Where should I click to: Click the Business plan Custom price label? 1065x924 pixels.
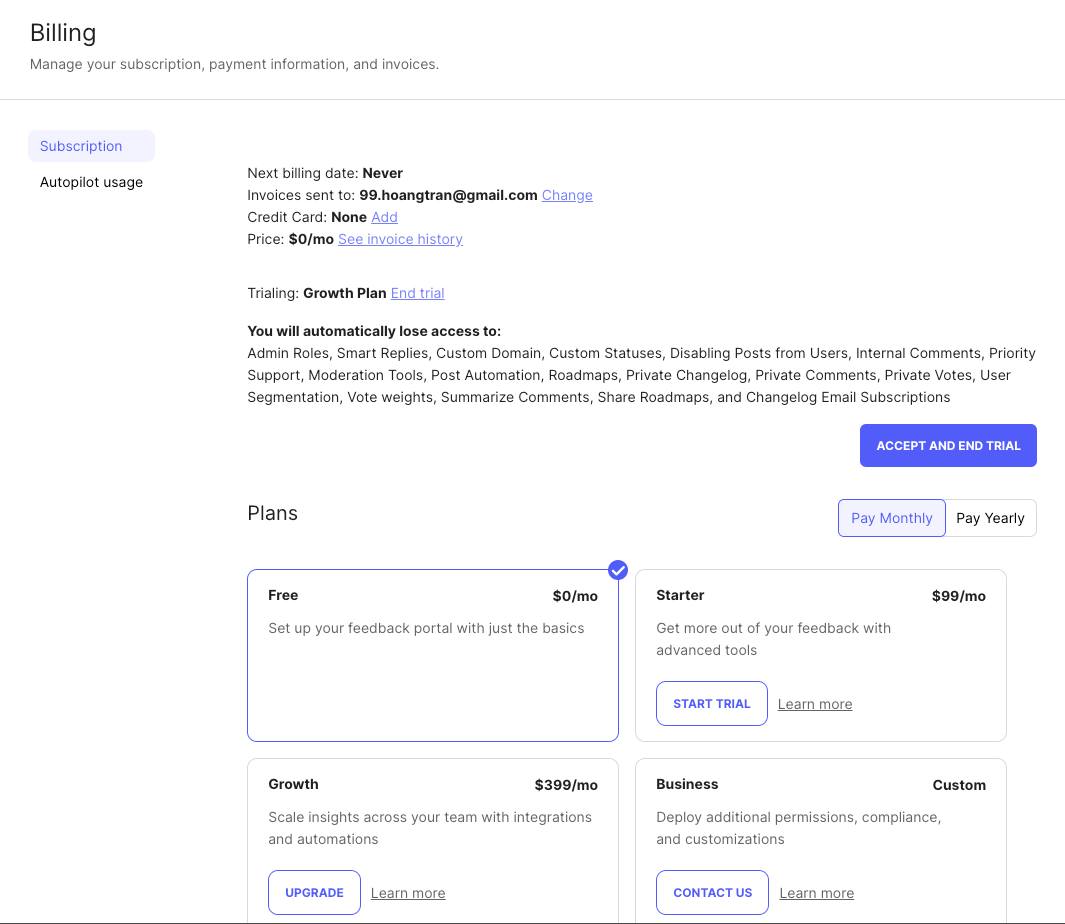pyautogui.click(x=959, y=785)
